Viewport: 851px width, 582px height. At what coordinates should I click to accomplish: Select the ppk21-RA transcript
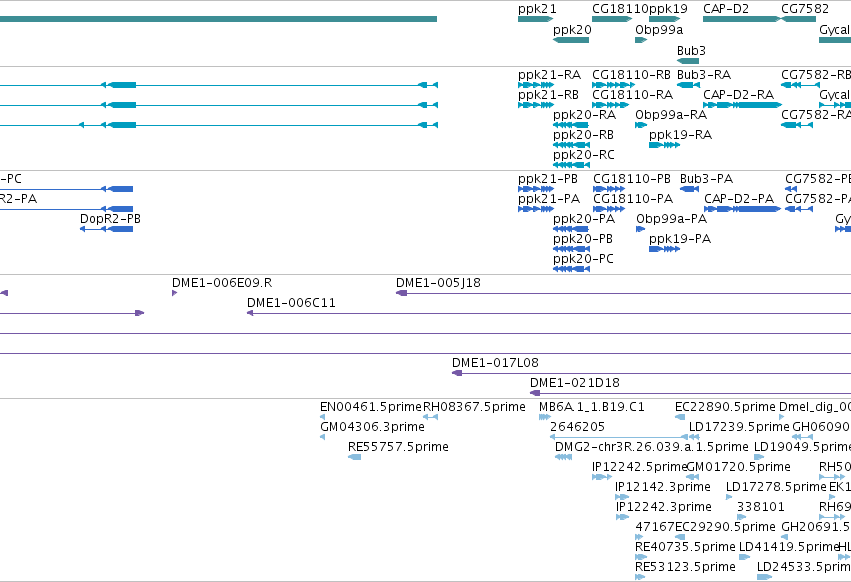coord(536,85)
